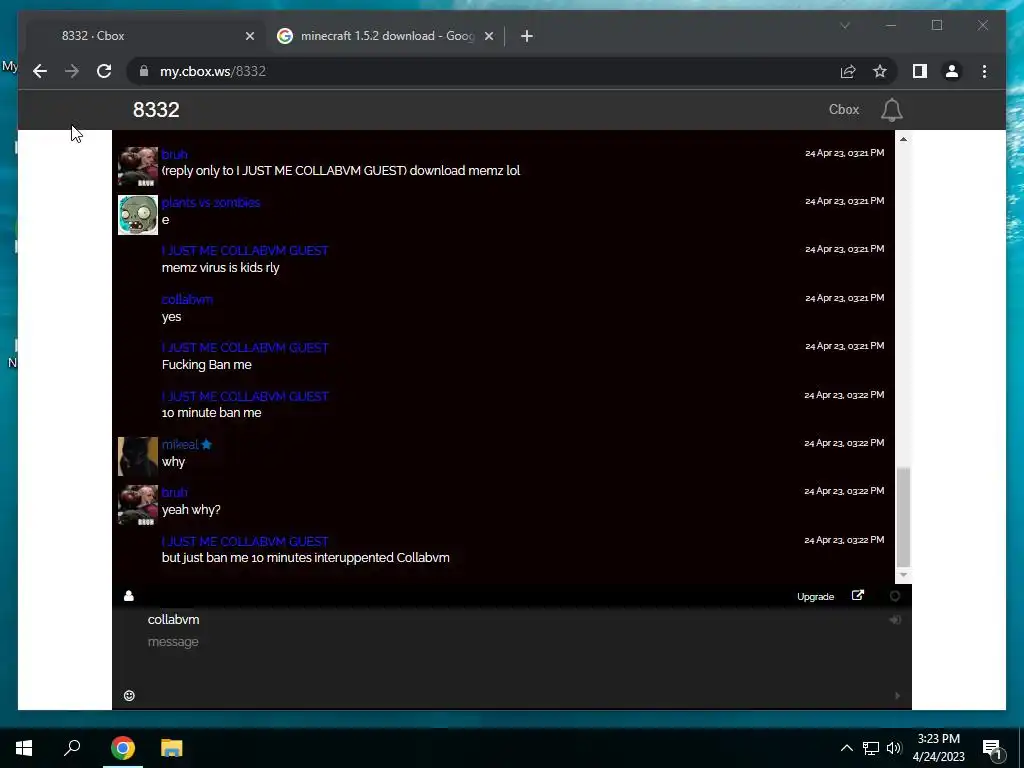Reload the Cbox page
The image size is (1024, 768).
pyautogui.click(x=104, y=71)
